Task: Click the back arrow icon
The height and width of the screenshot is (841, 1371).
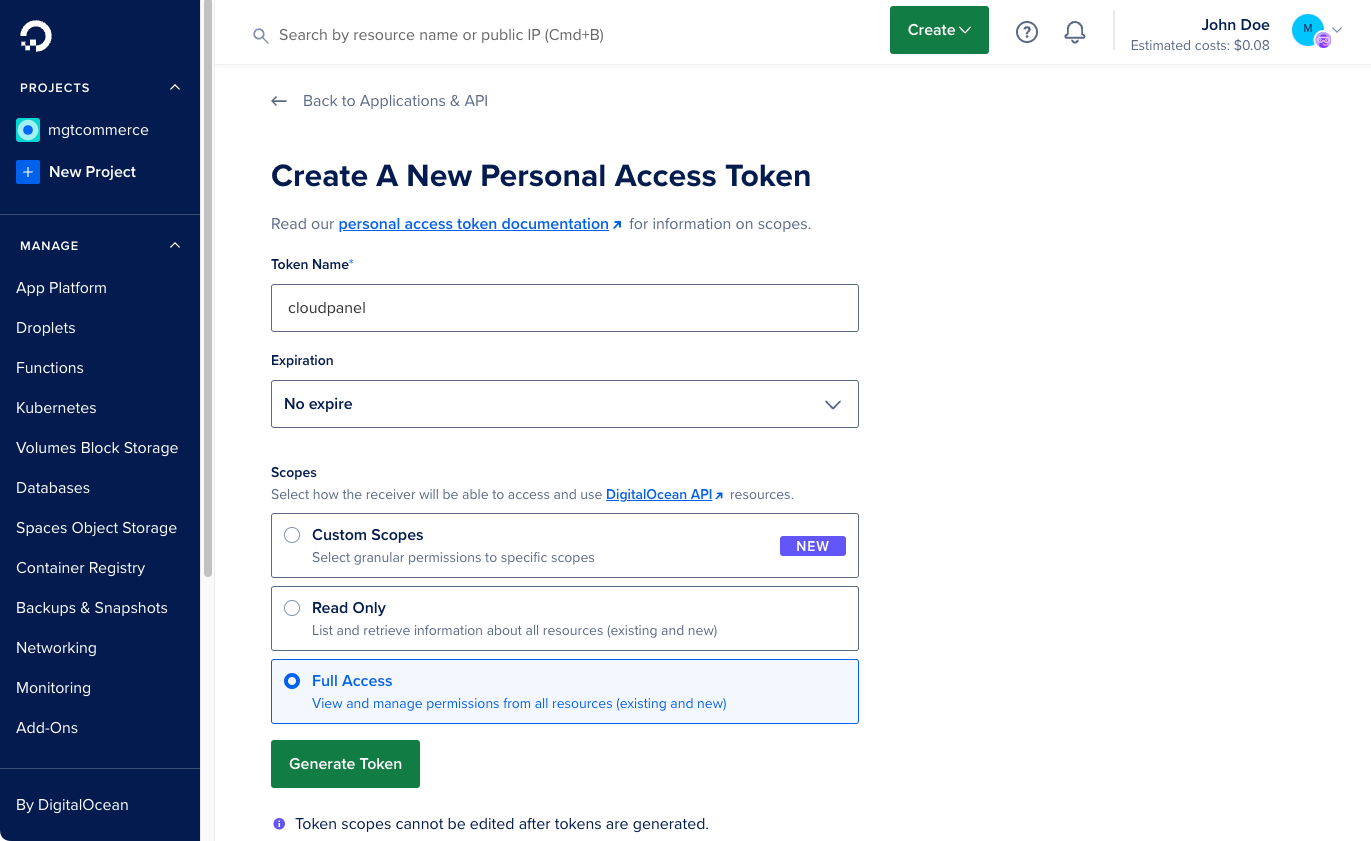Action: [279, 101]
